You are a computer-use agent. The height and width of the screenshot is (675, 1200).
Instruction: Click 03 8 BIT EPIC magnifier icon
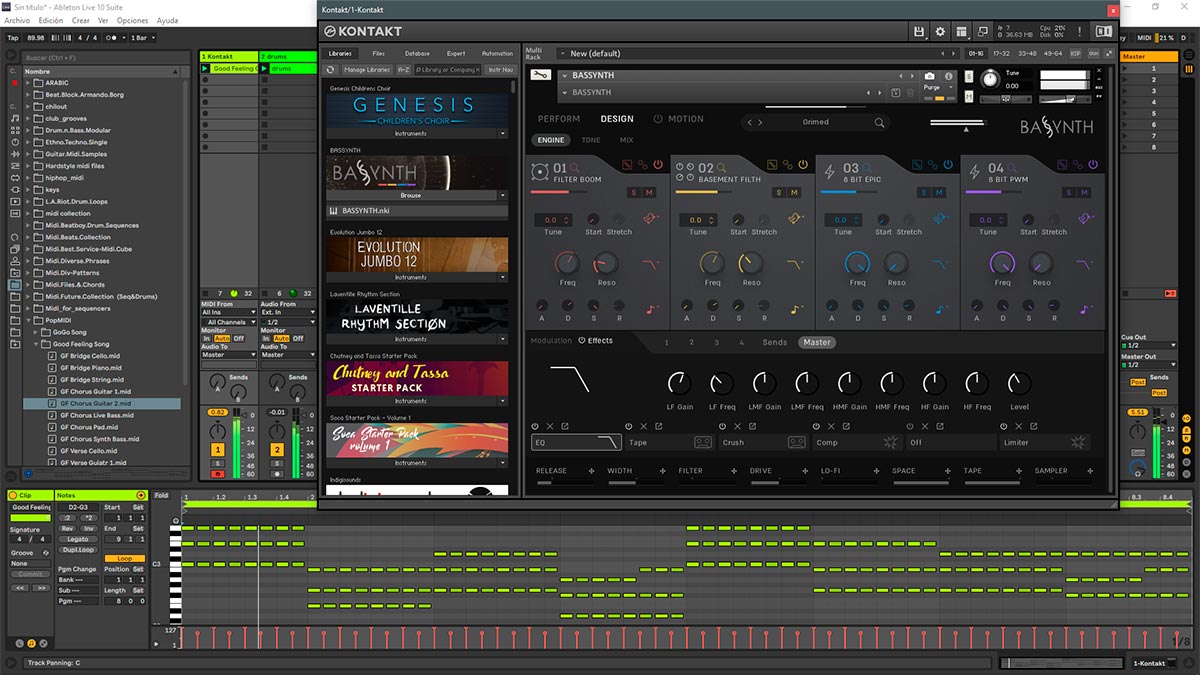pos(867,167)
